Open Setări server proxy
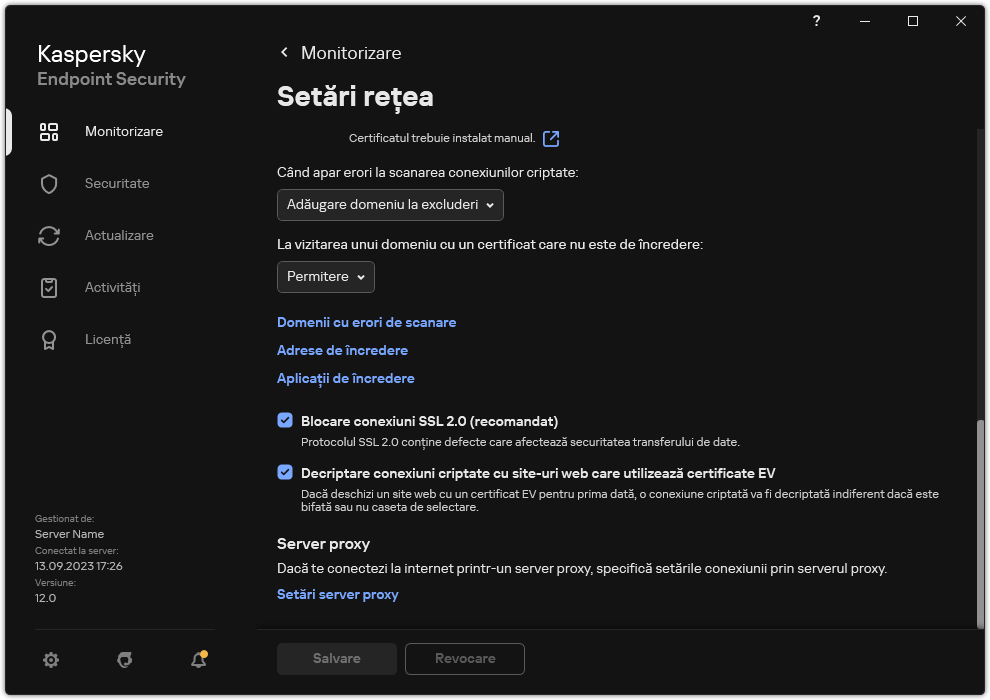 [x=337, y=594]
